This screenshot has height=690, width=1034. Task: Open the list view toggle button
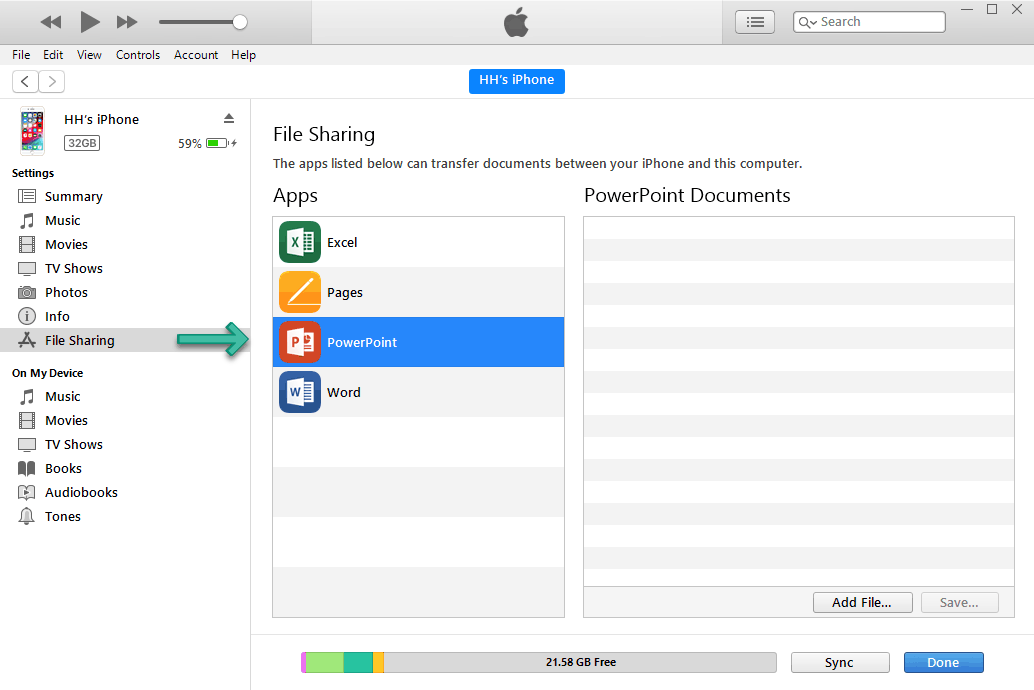tap(755, 22)
